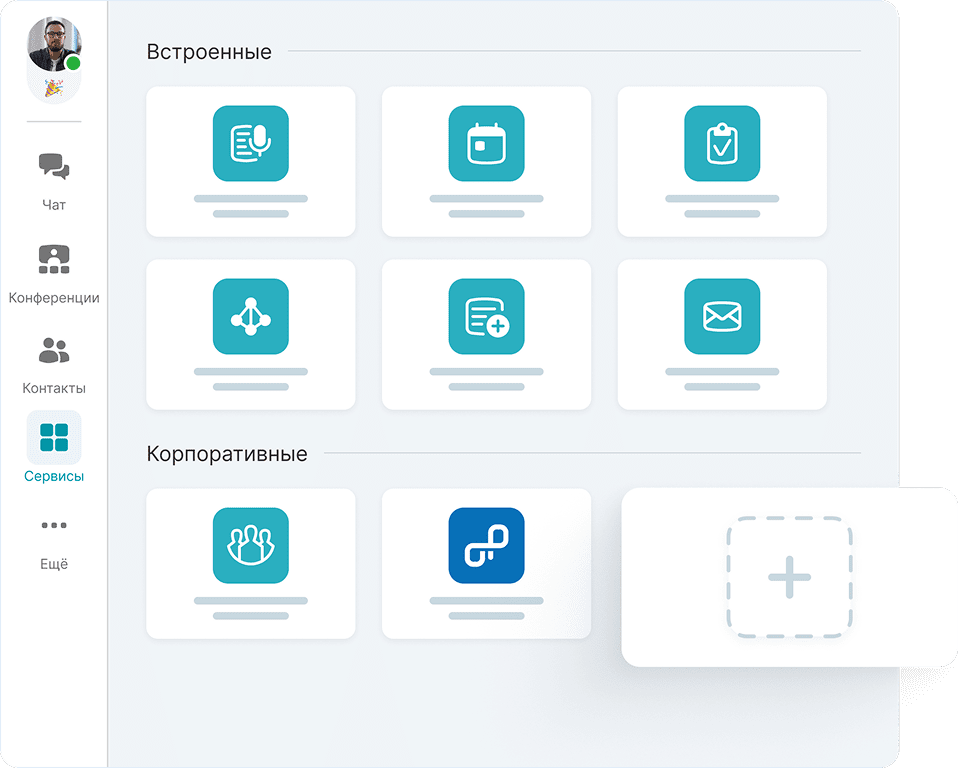The height and width of the screenshot is (768, 958).
Task: Select Сервисы in sidebar
Action: [54, 447]
